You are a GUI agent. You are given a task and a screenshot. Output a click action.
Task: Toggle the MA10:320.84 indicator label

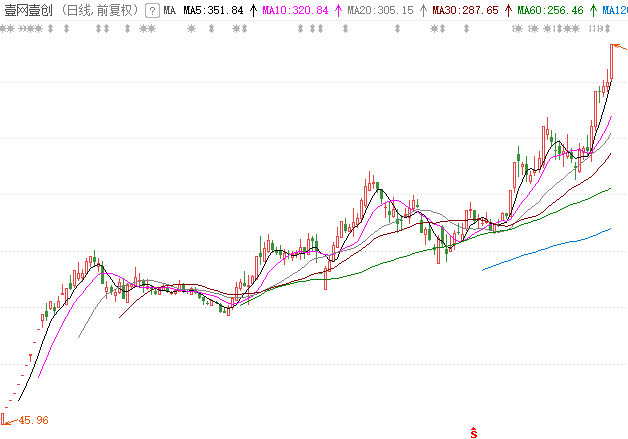click(296, 10)
